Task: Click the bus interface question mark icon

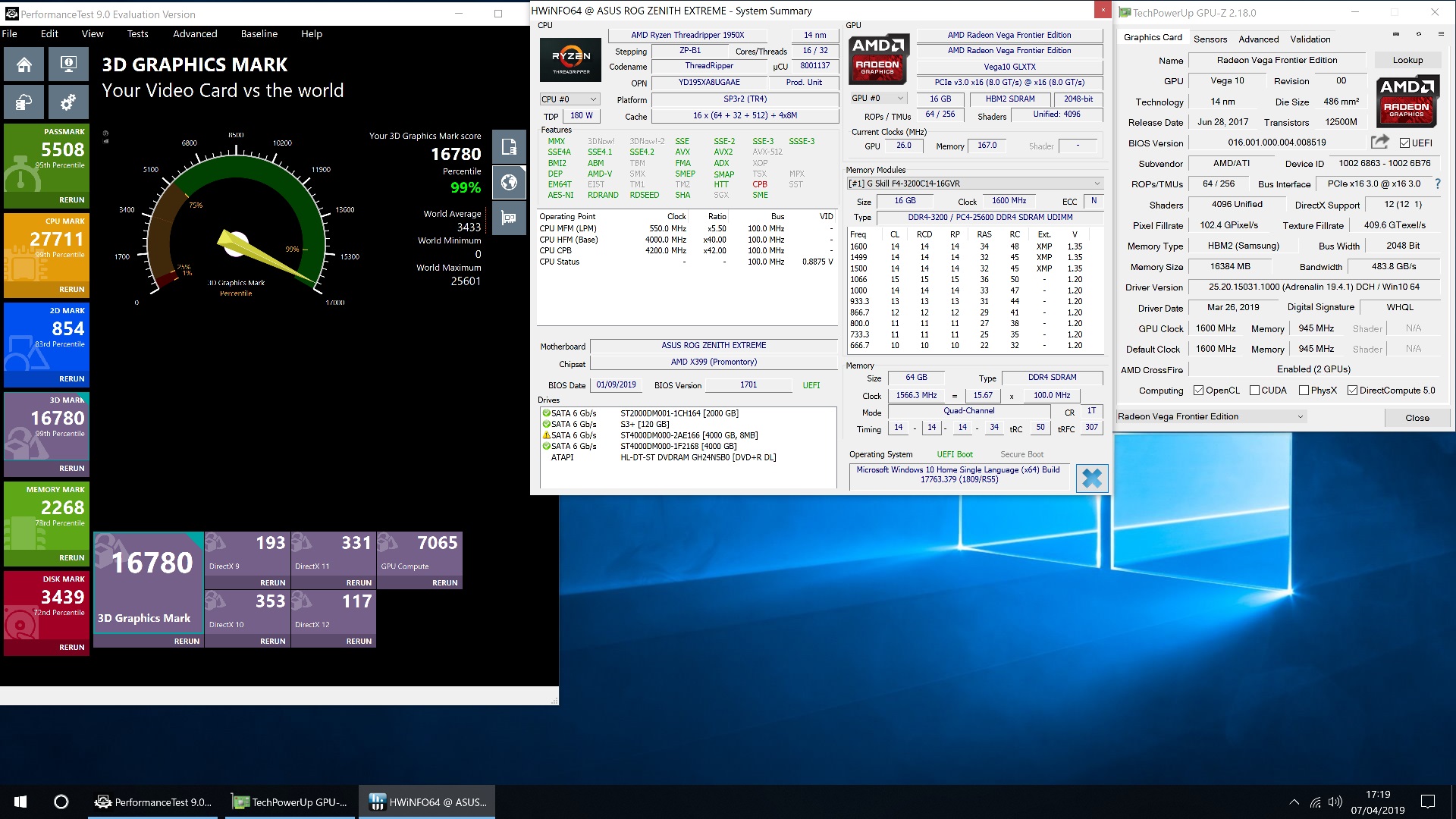Action: [1437, 184]
